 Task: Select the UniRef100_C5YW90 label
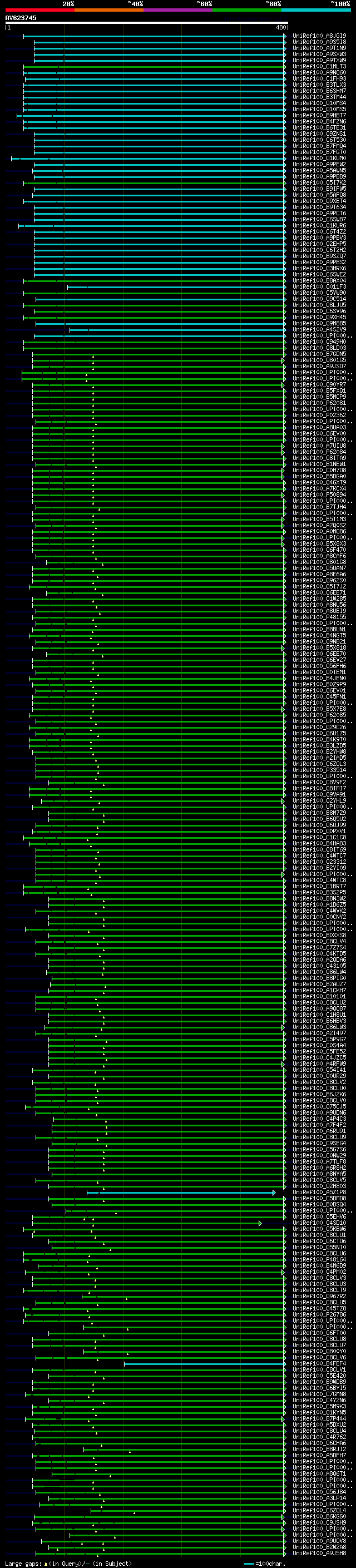(319, 293)
